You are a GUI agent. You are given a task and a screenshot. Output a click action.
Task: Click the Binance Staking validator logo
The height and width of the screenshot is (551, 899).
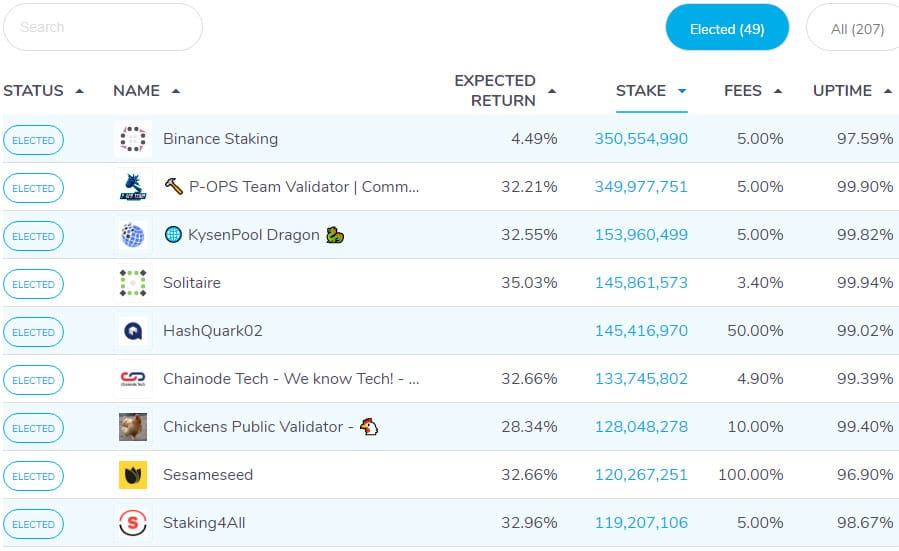click(x=133, y=139)
